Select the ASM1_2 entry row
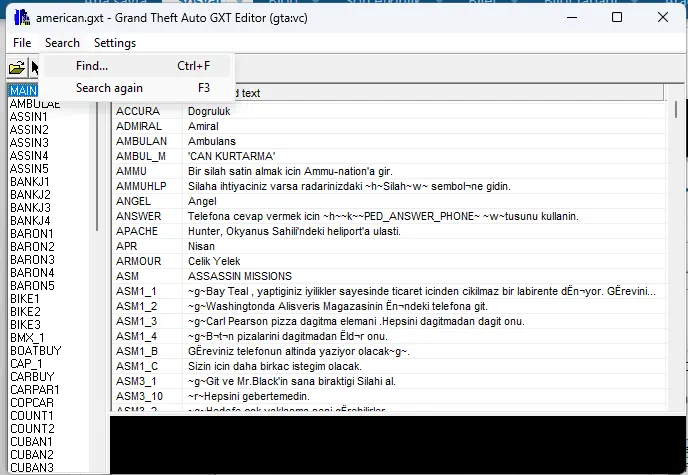The width and height of the screenshot is (688, 475). click(x=389, y=306)
